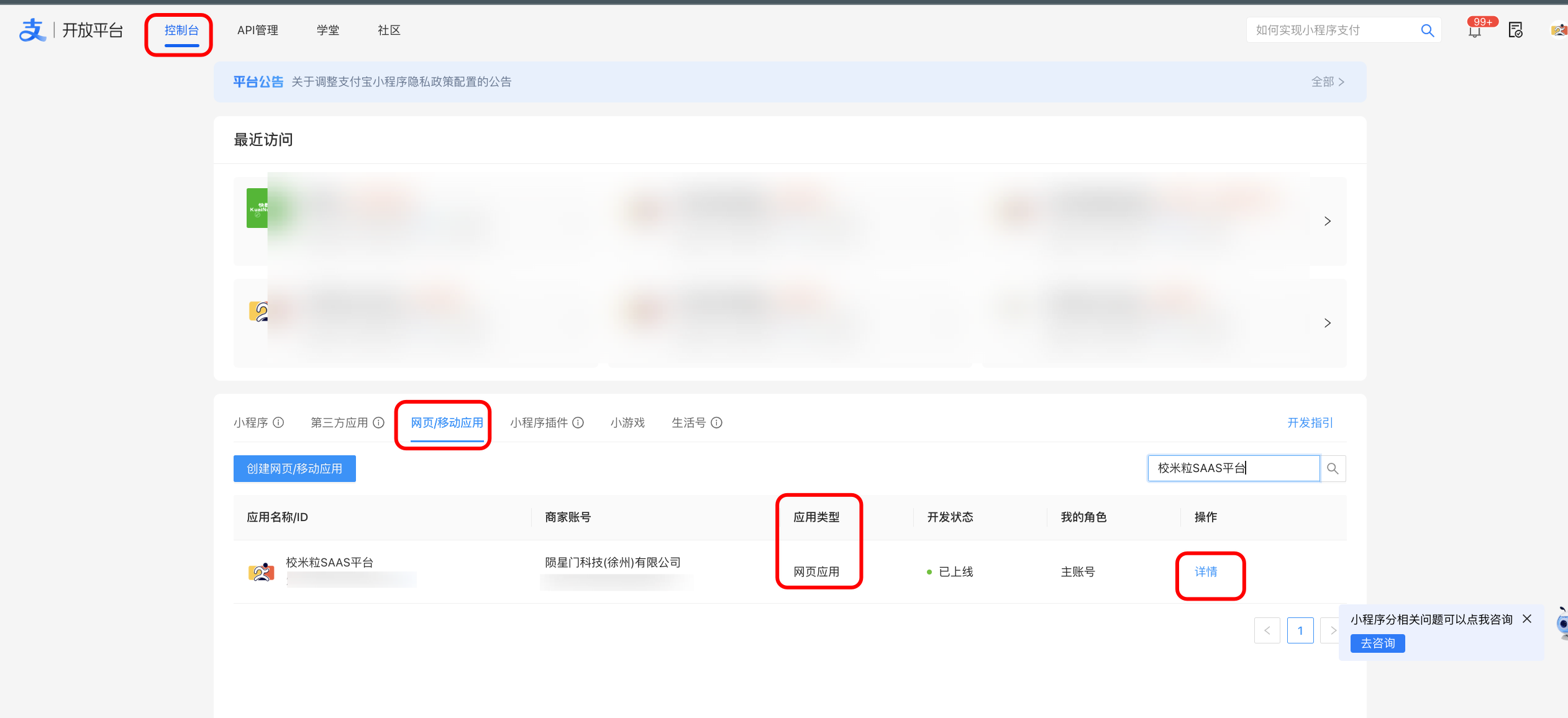Click the right arrow on the second carousel row
The width and height of the screenshot is (1568, 718).
(x=1327, y=323)
